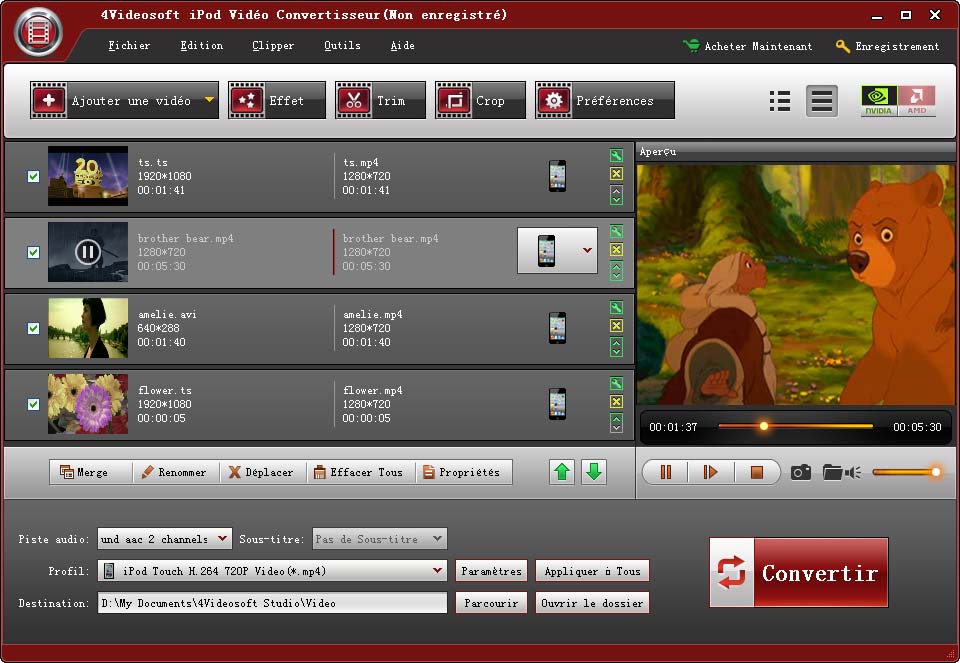Expand device dropdown for brother bear.mp4
960x663 pixels.
588,250
